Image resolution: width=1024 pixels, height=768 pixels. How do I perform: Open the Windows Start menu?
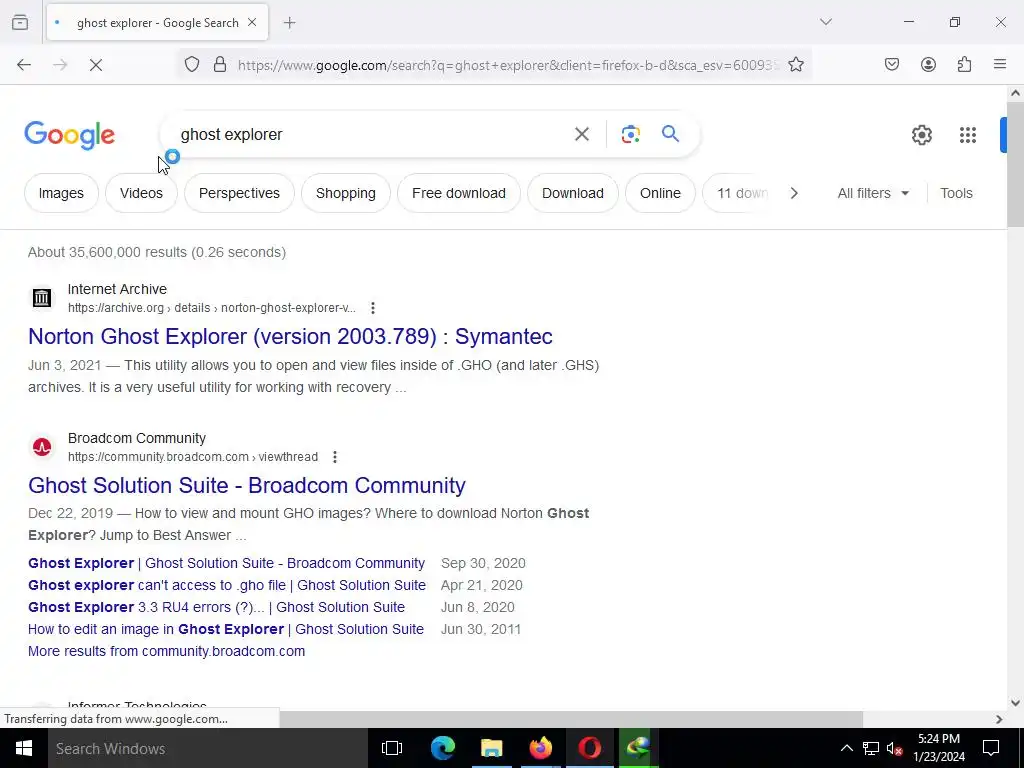coord(24,748)
